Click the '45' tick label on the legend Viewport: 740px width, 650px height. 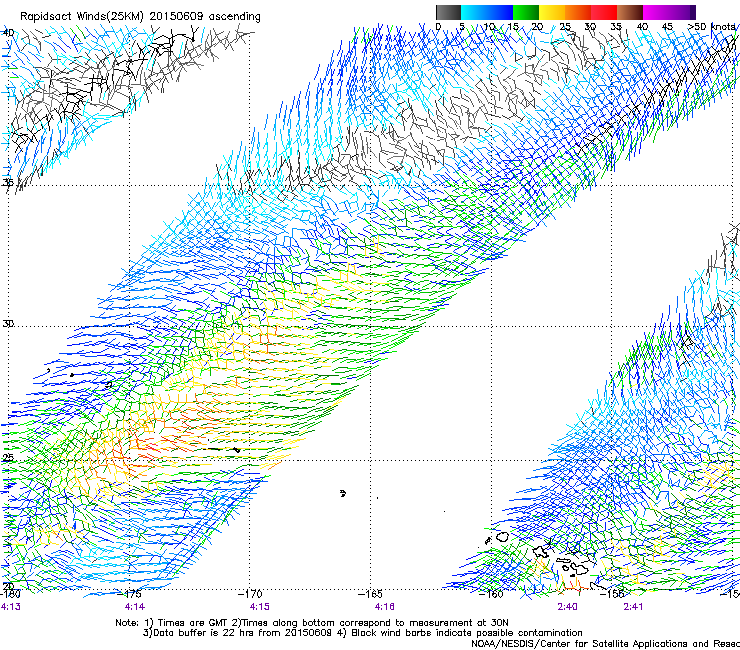click(667, 26)
